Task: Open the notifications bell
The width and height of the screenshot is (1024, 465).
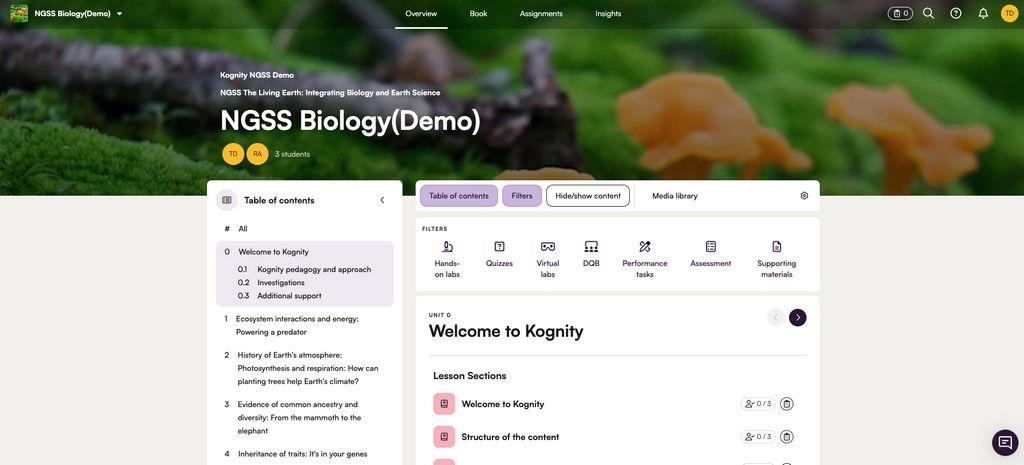Action: point(983,13)
